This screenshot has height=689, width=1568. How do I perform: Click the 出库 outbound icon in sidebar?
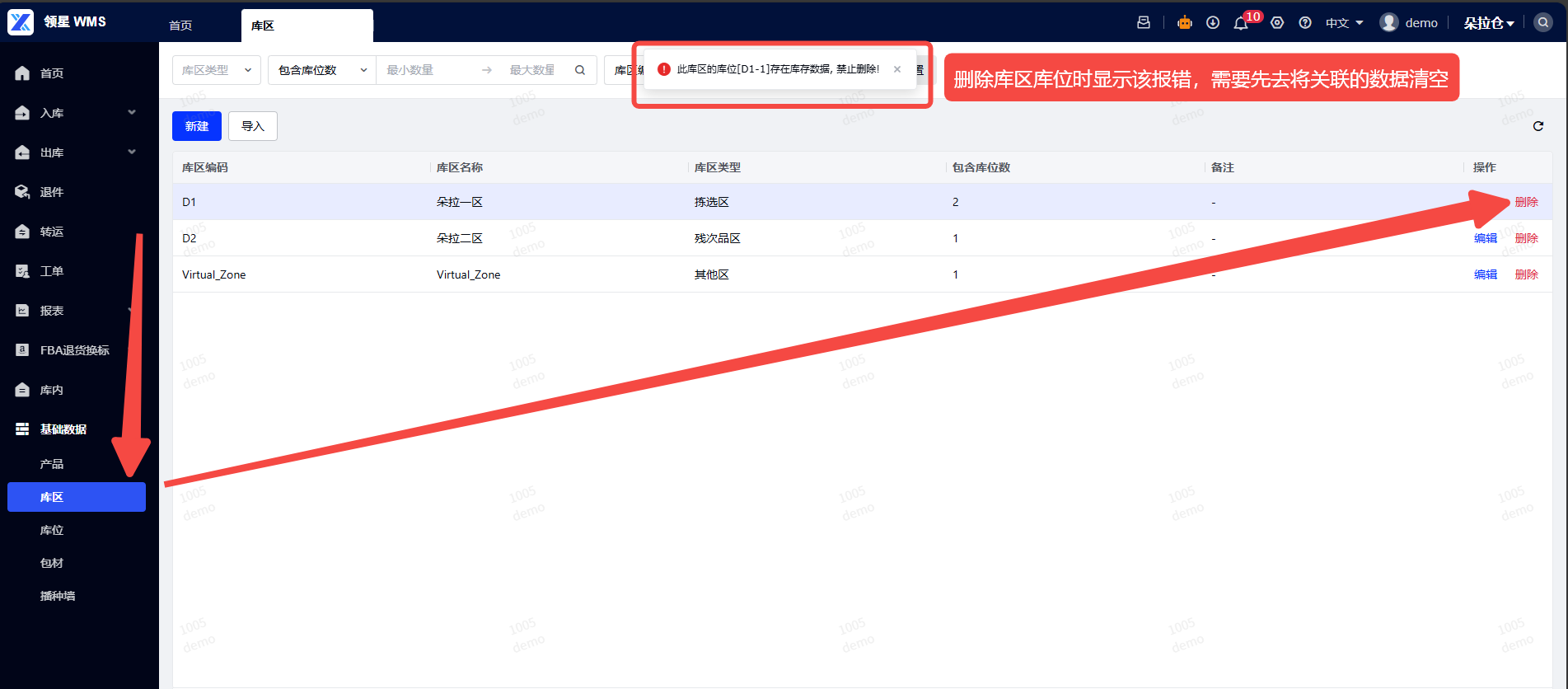22,152
